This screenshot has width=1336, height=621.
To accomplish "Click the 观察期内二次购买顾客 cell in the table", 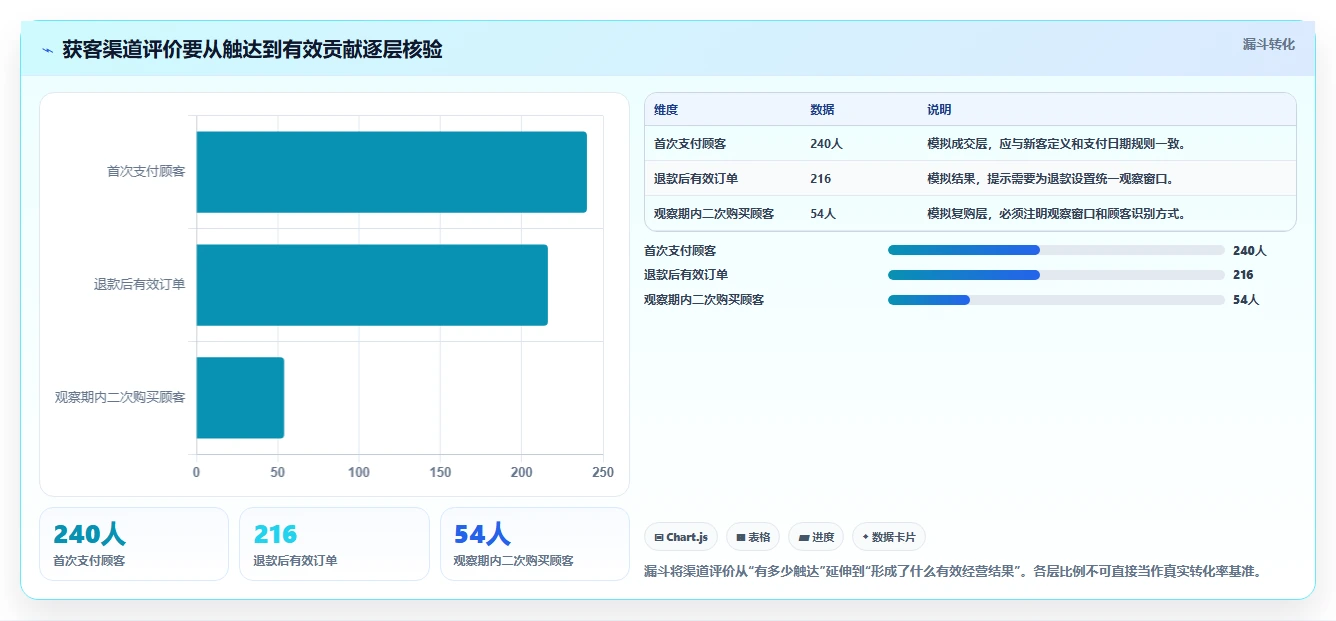I will [x=714, y=214].
